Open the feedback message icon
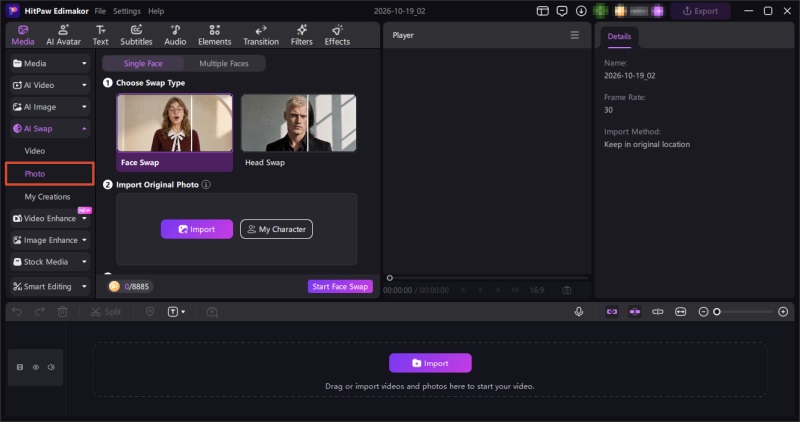The image size is (800, 422). point(562,11)
